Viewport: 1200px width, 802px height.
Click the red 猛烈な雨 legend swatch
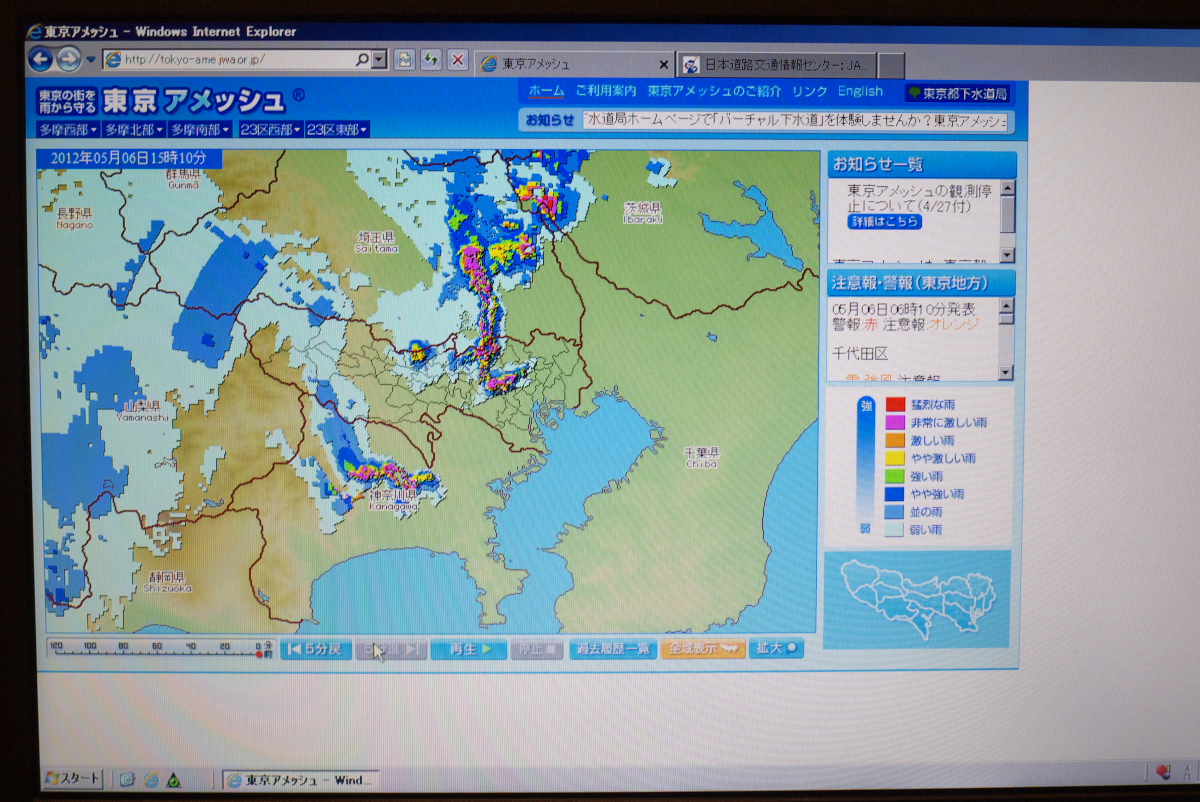(x=895, y=404)
